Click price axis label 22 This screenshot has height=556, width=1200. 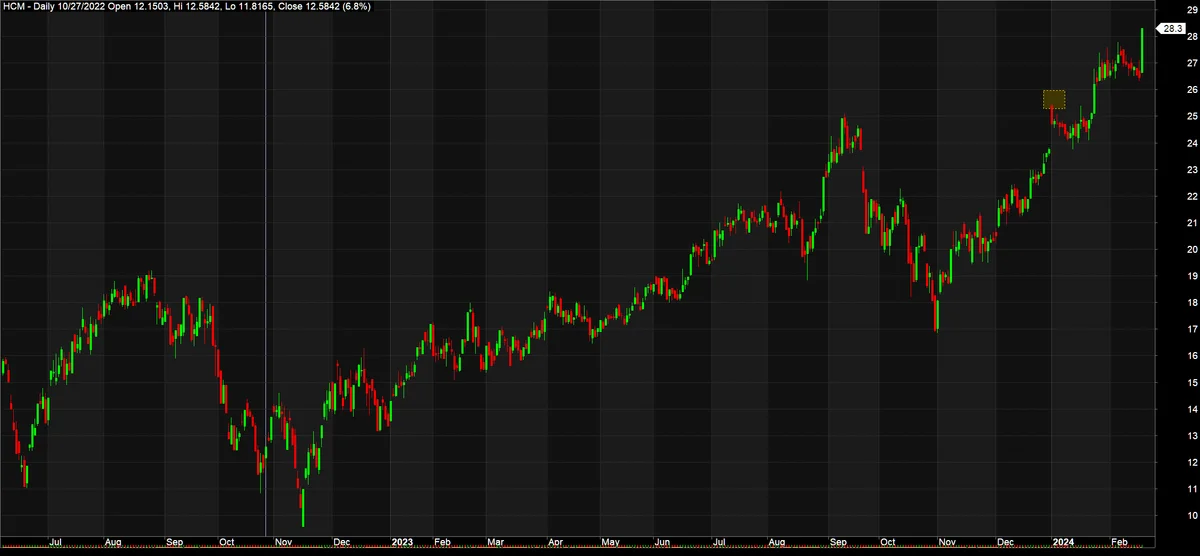[1191, 196]
